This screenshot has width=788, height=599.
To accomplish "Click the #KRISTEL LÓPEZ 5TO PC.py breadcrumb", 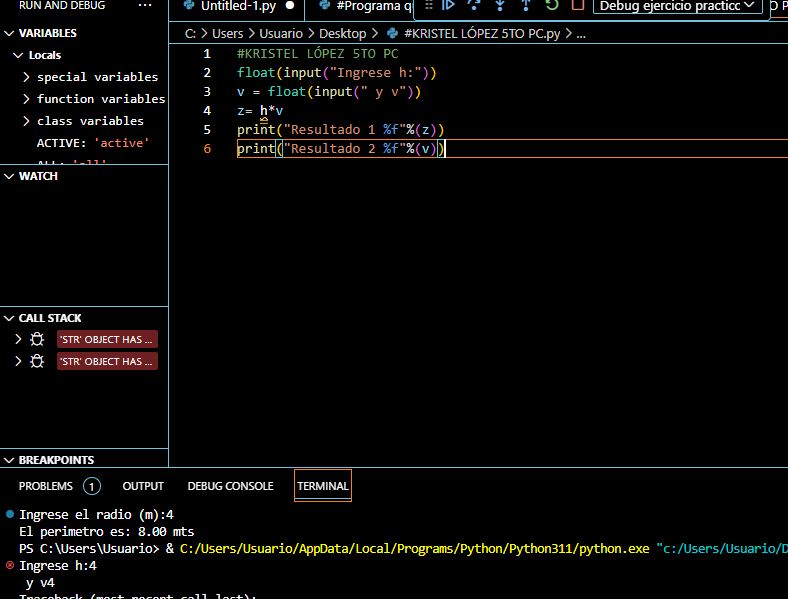I will 482,34.
